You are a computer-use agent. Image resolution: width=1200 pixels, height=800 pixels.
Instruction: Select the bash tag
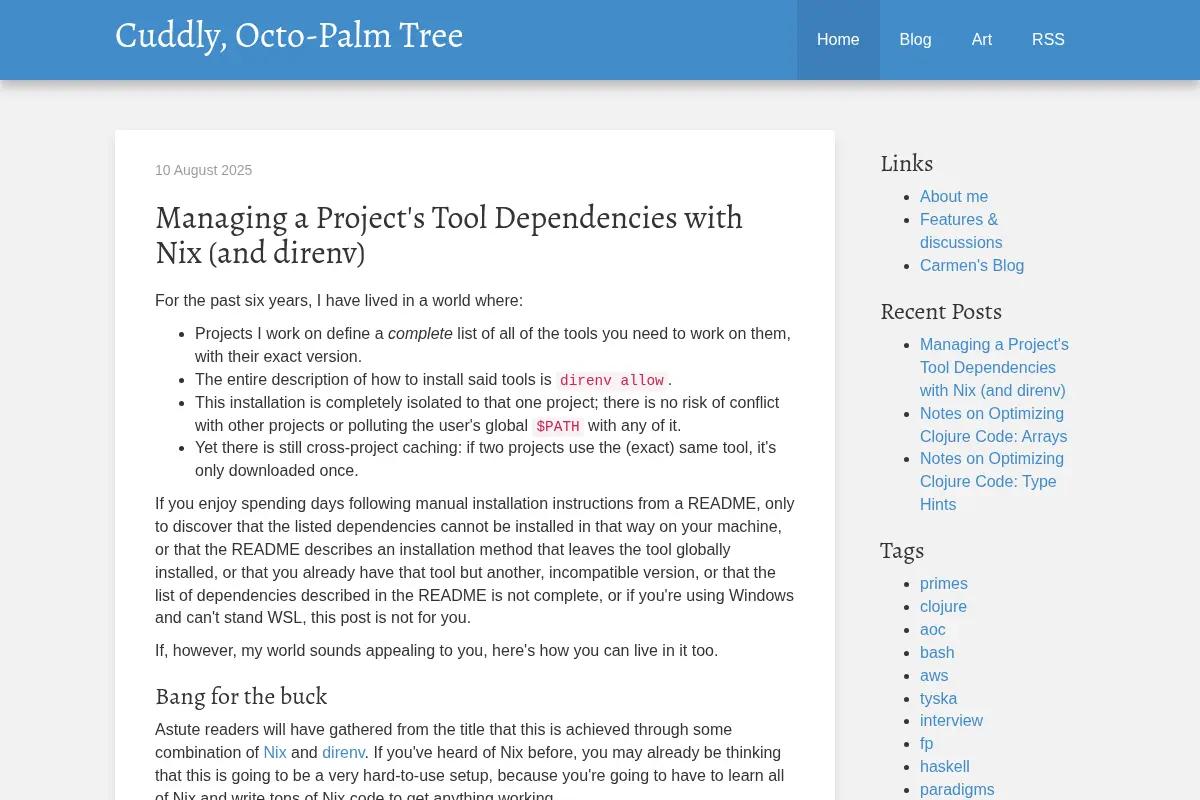937,652
